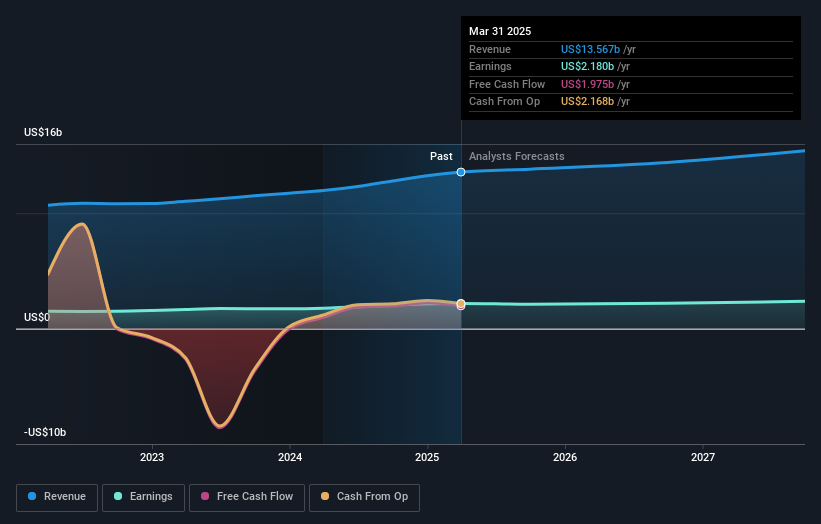Viewport: 821px width, 524px height.
Task: Click the tooltip date 'Mar 31 2025'
Action: pyautogui.click(x=500, y=31)
